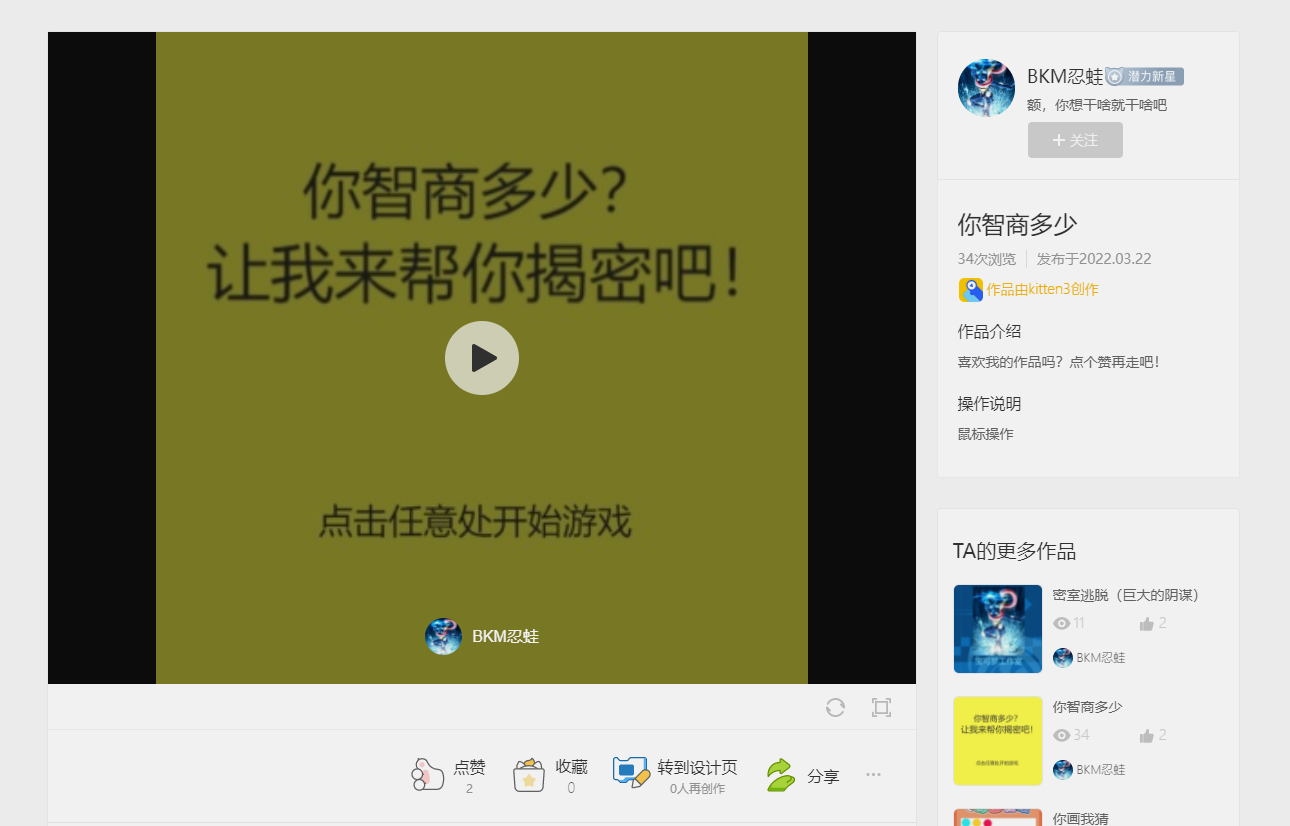Open the 你智商多少 title in the more works list
1290x826 pixels.
[x=1088, y=707]
